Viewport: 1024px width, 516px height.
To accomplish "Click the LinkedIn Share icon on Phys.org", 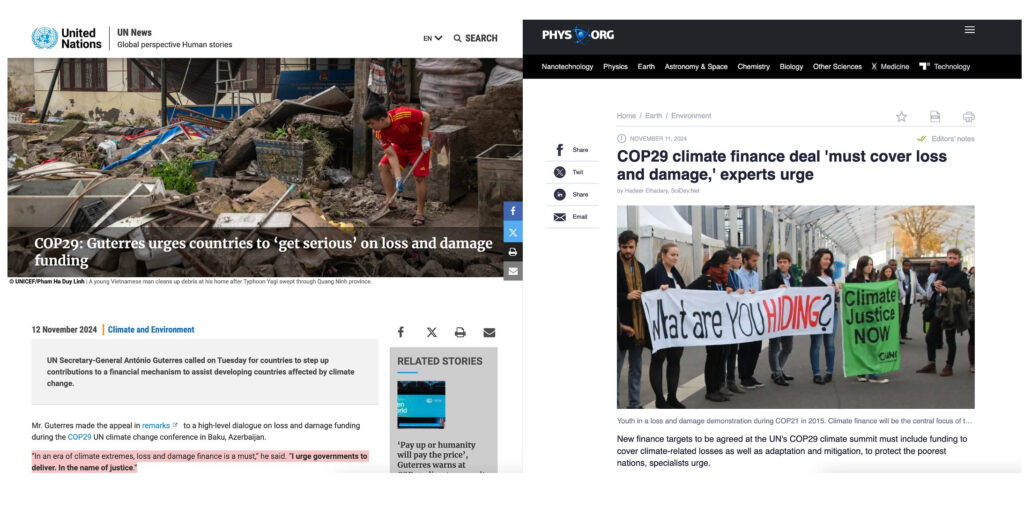I will coord(560,195).
